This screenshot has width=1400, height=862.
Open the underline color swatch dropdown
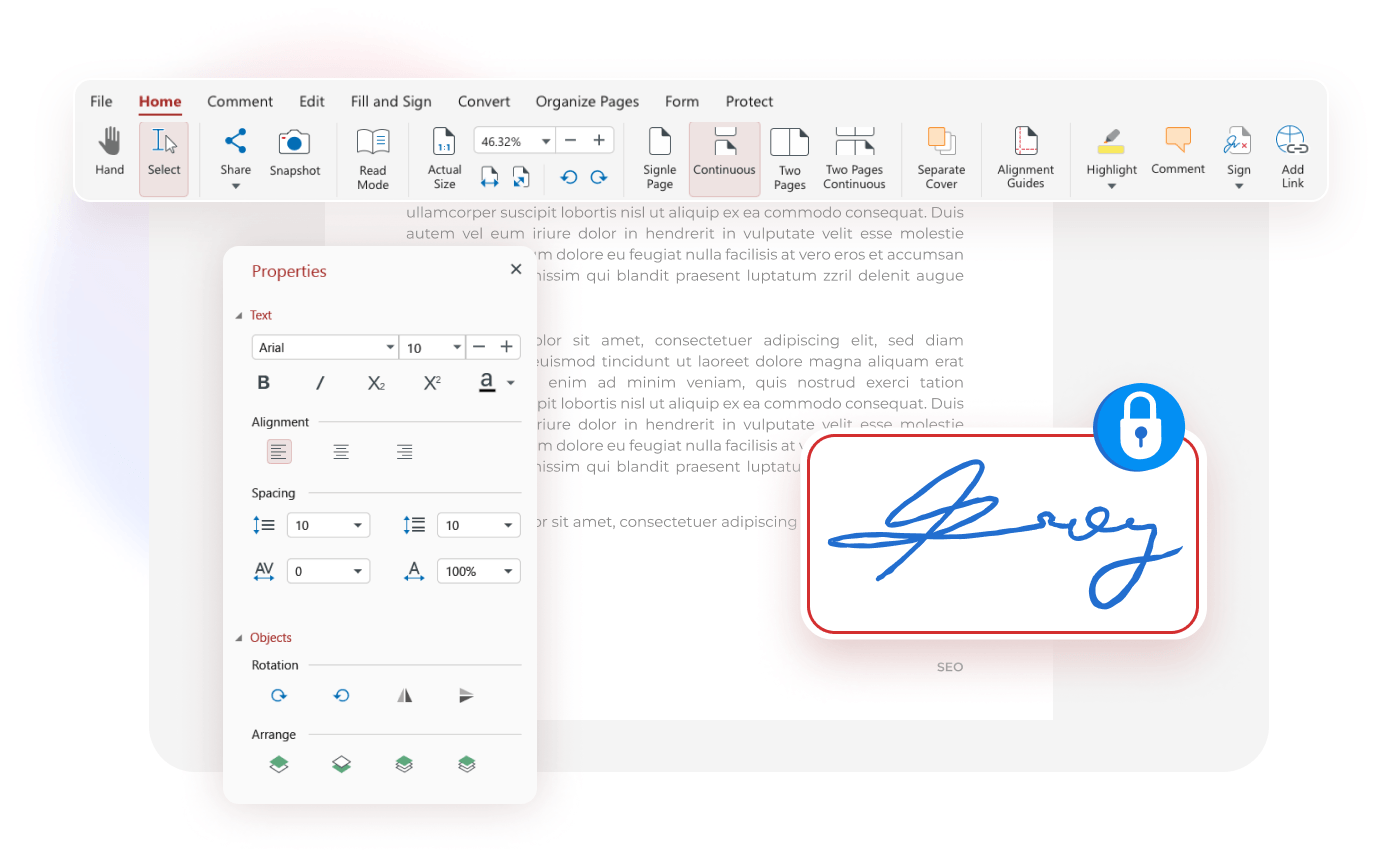pyautogui.click(x=510, y=383)
